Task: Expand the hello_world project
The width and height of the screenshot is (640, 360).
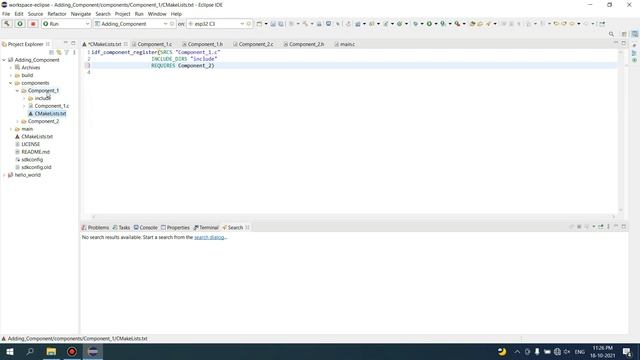Action: click(x=4, y=175)
